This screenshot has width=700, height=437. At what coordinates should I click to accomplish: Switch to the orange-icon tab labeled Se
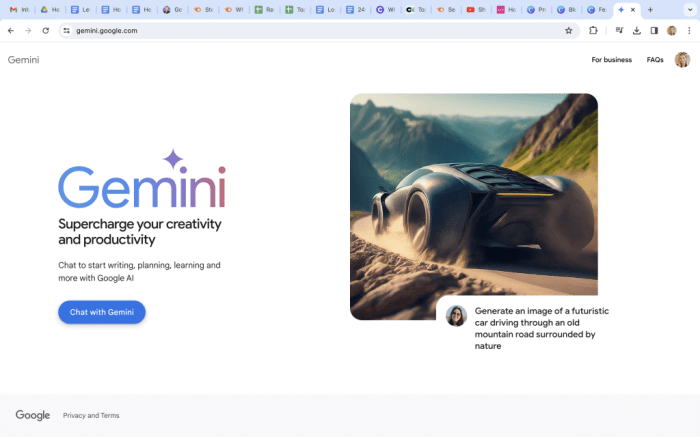(x=446, y=9)
